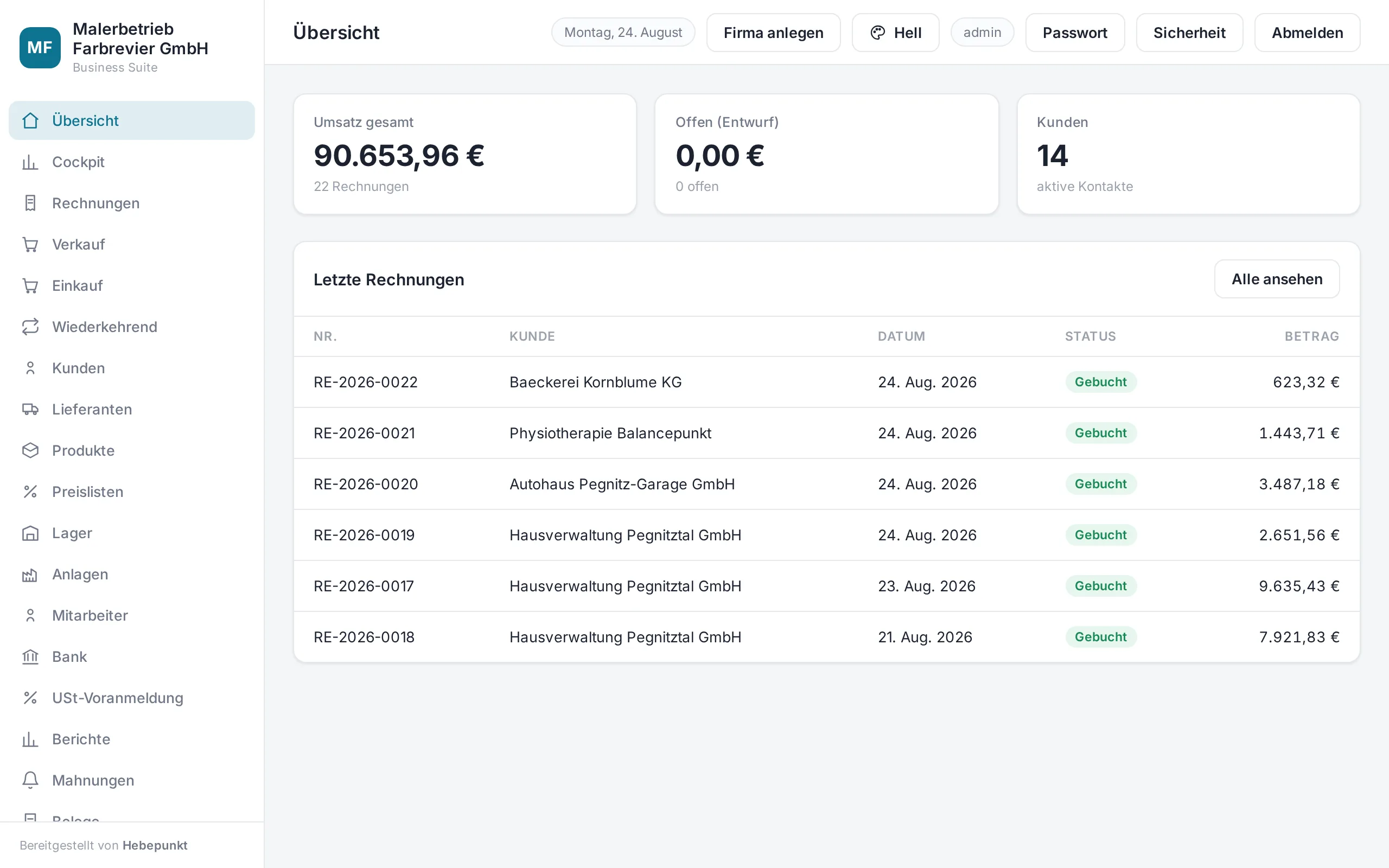Click the 9.635,43 € amount

click(x=1299, y=586)
